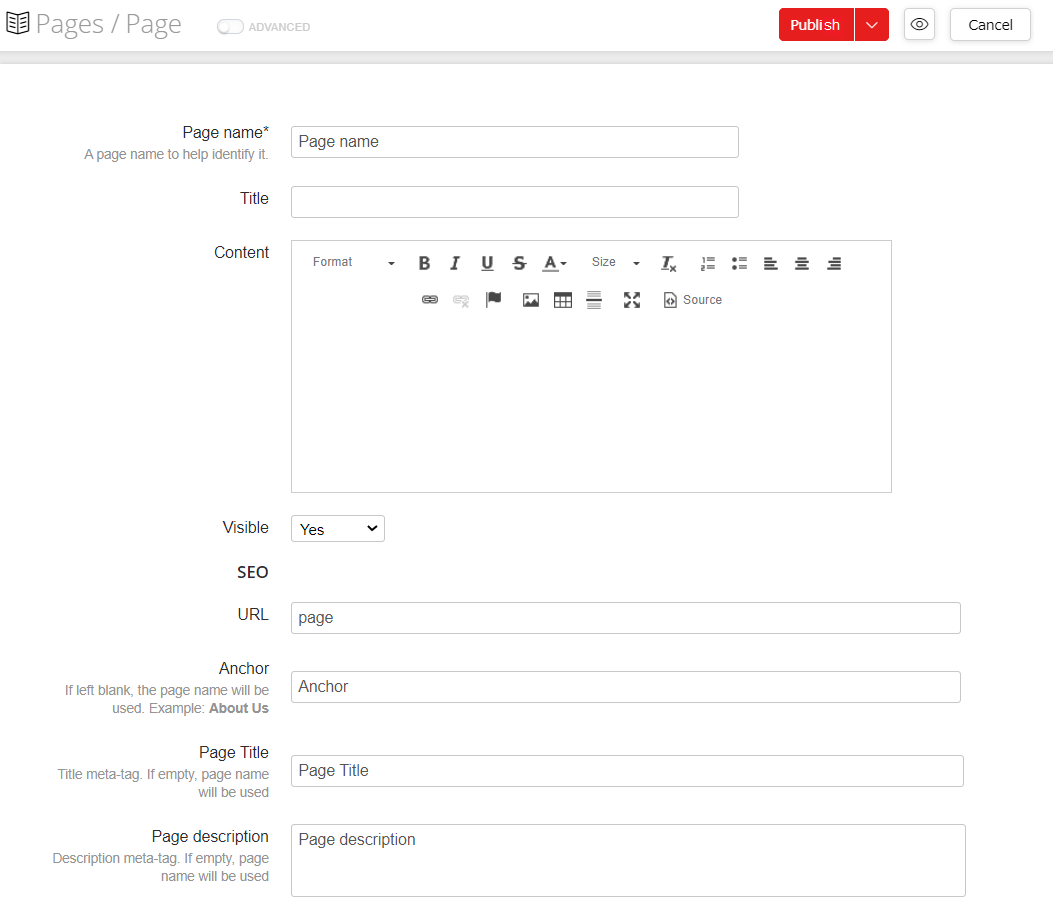Open the Publish split-button arrow
This screenshot has width=1053, height=917.
tap(870, 24)
